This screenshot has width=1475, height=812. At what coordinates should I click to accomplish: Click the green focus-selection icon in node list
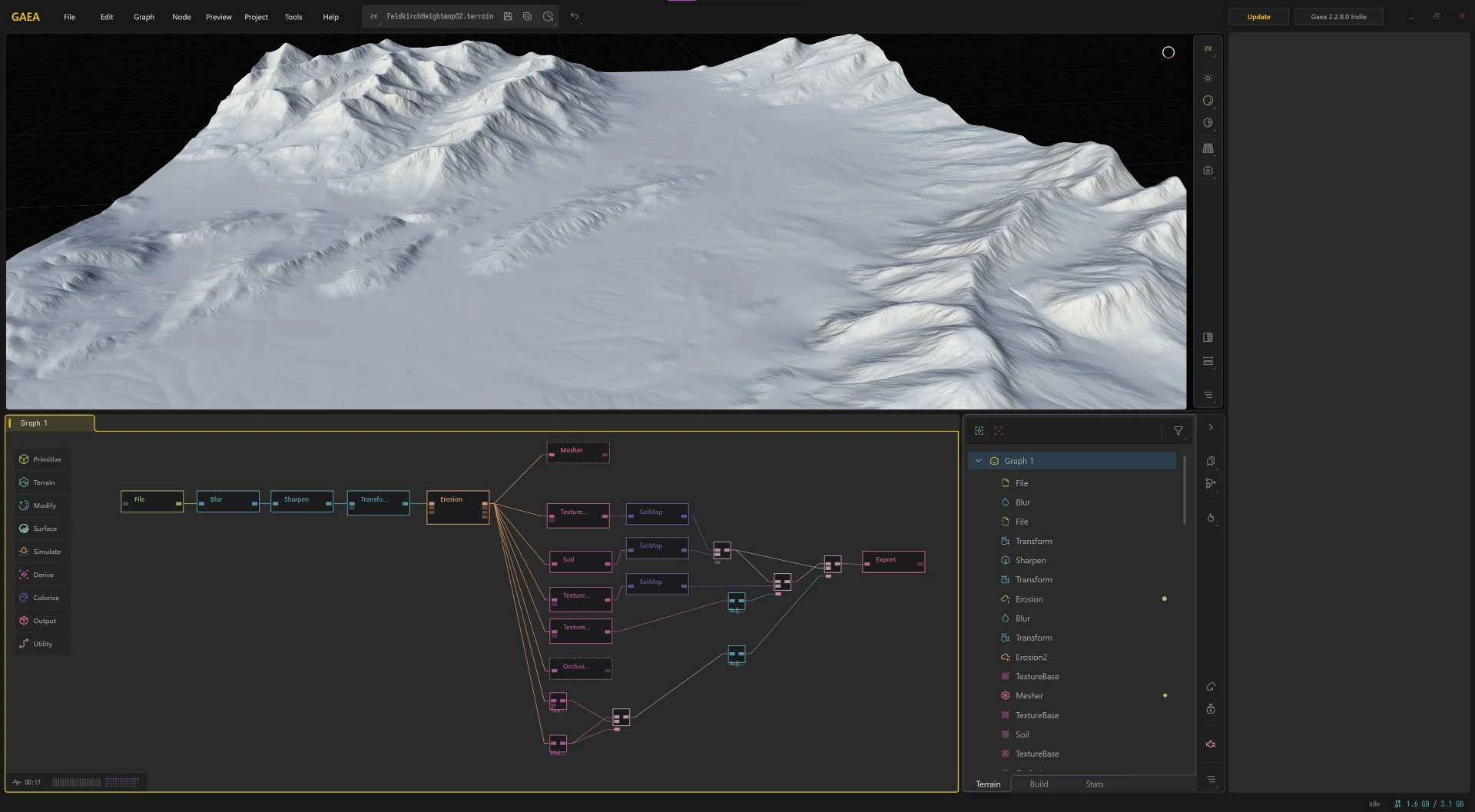979,431
